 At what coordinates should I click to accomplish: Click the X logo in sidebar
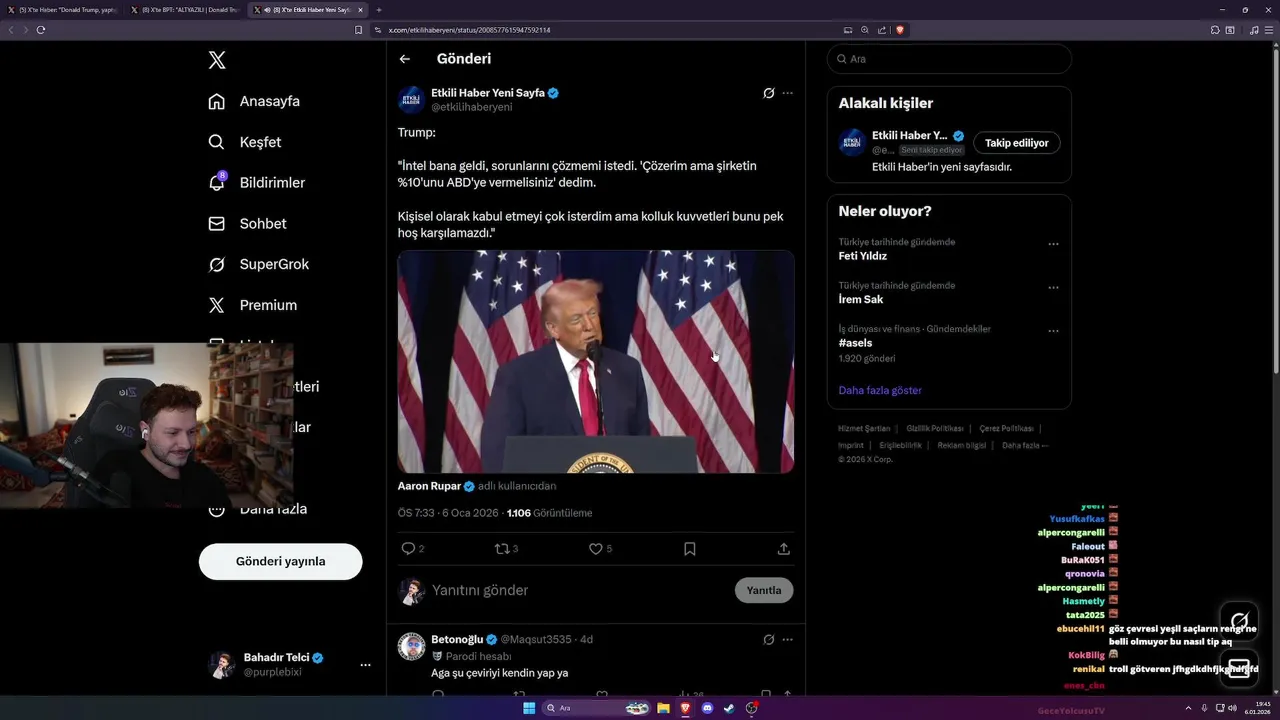(217, 60)
